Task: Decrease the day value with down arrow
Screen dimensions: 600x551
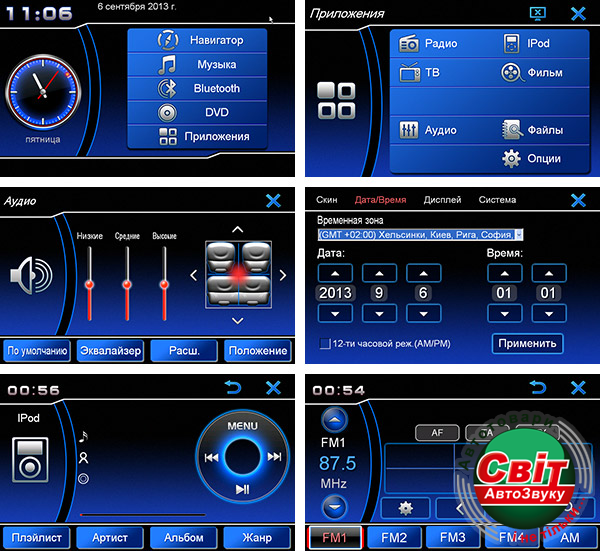Action: tap(425, 313)
